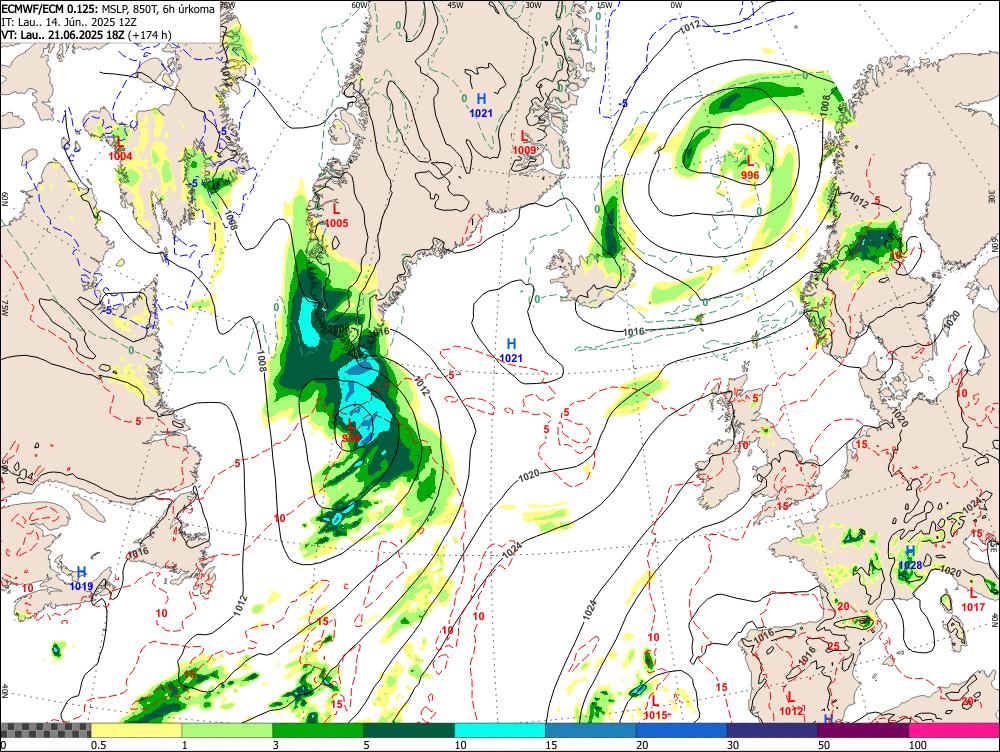Click the high 'H 1021' over Greenland's ice cap
The image size is (1000, 752).
481,105
